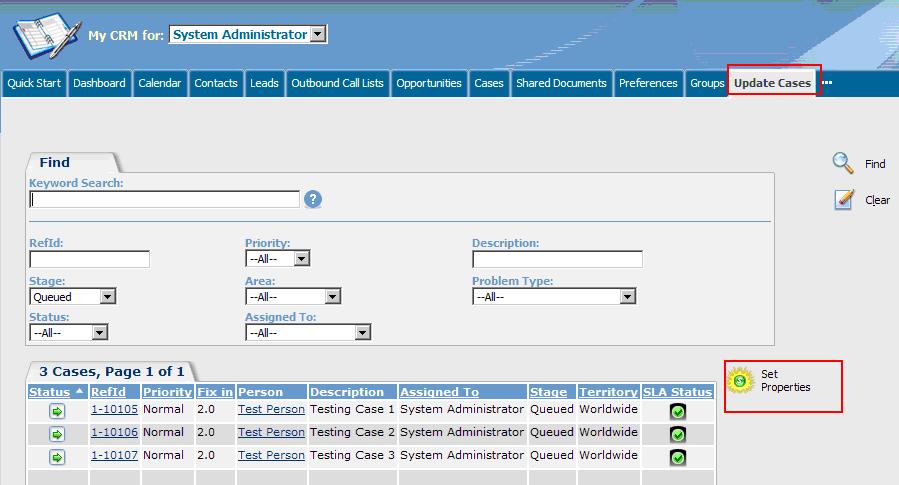Click the Find magnifying glass icon
Screen dimensions: 899x485
tap(843, 163)
